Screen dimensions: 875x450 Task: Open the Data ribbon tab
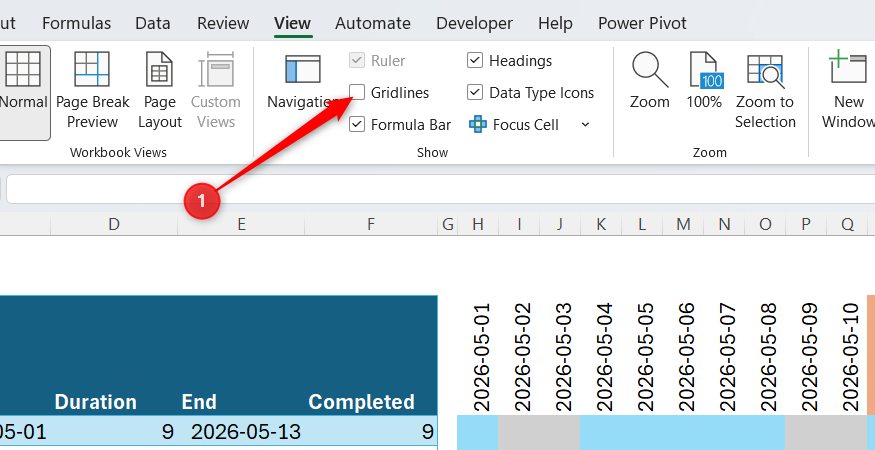(x=153, y=23)
